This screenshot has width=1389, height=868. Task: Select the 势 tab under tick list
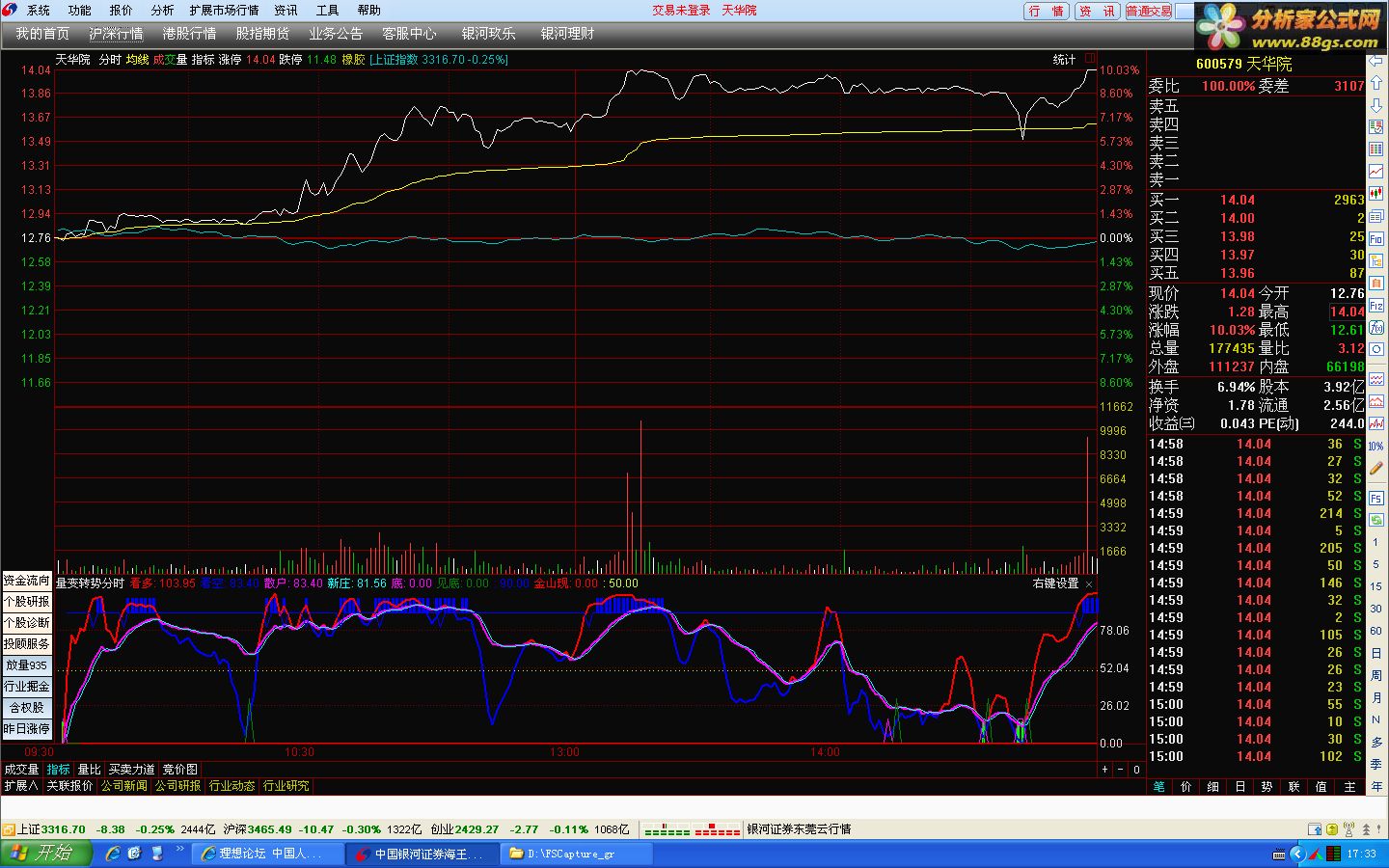pyautogui.click(x=1266, y=787)
